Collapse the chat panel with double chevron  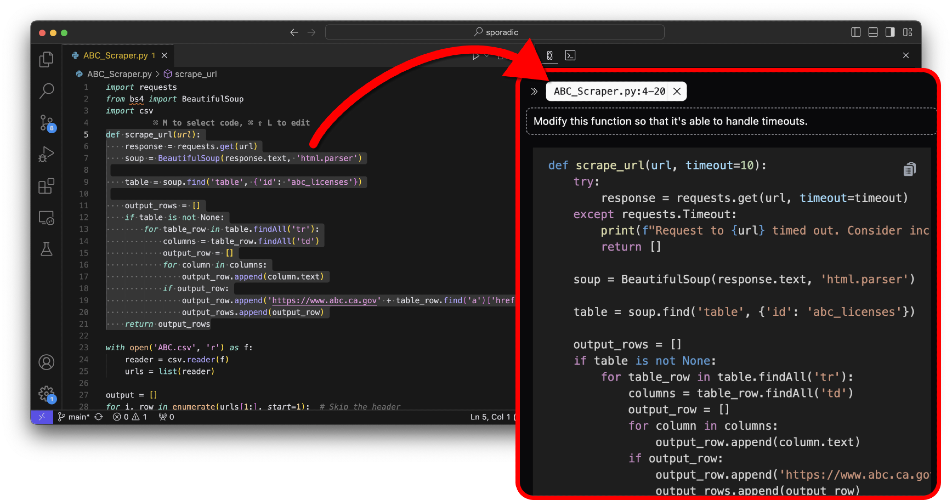pyautogui.click(x=534, y=92)
